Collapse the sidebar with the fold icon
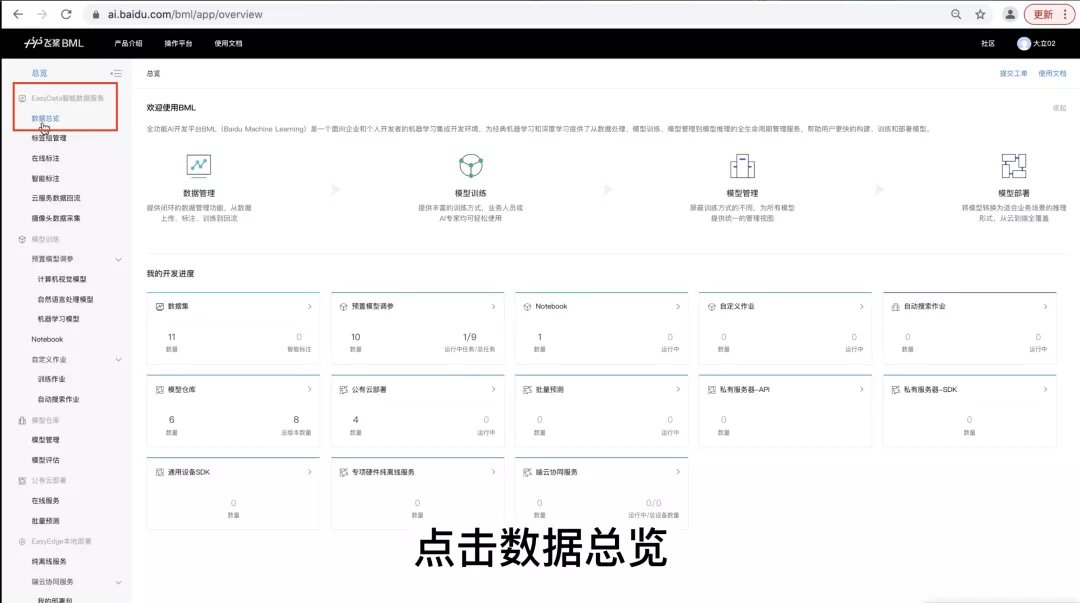This screenshot has height=603, width=1080. [x=116, y=73]
